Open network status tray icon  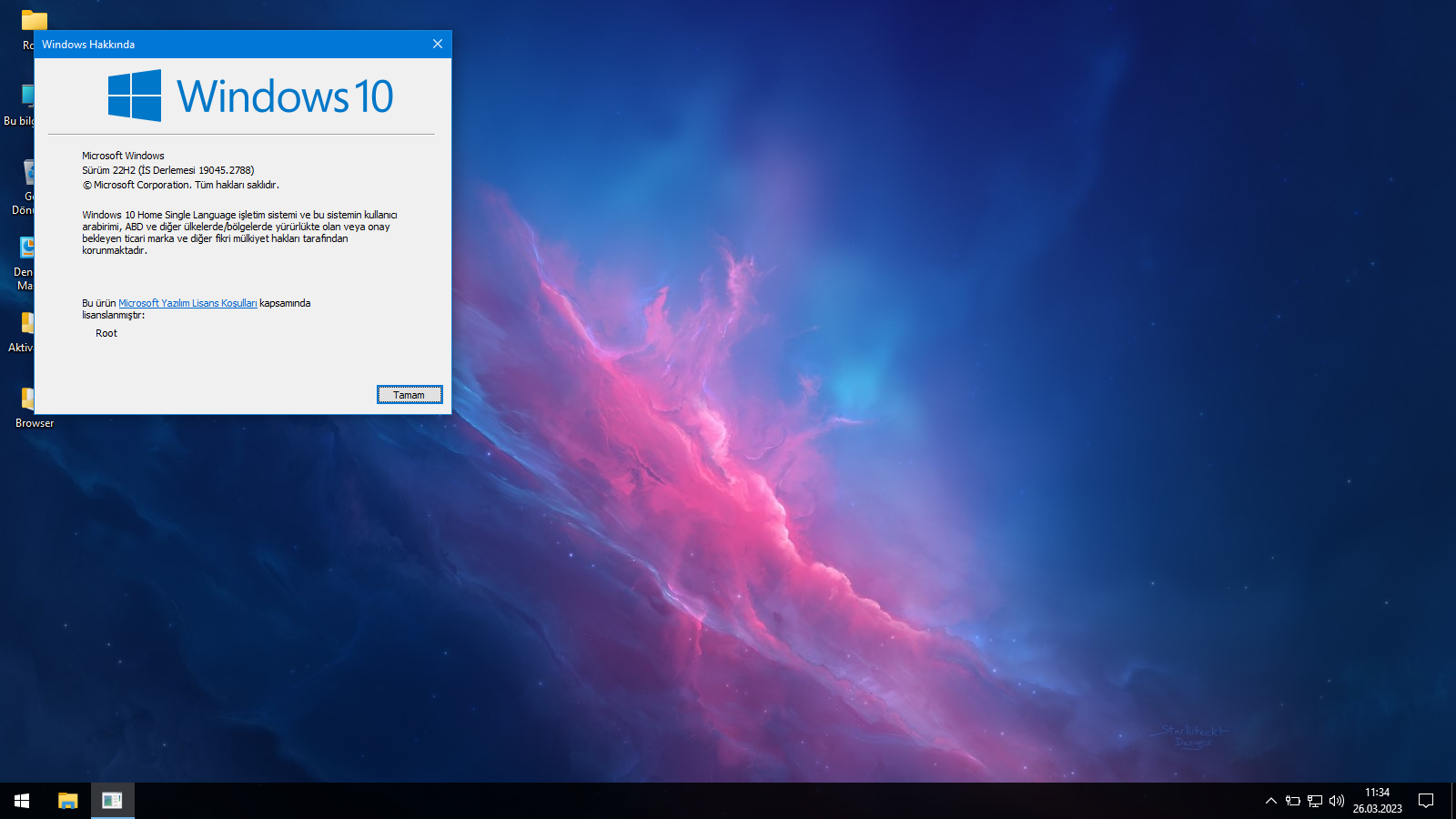coord(1314,801)
